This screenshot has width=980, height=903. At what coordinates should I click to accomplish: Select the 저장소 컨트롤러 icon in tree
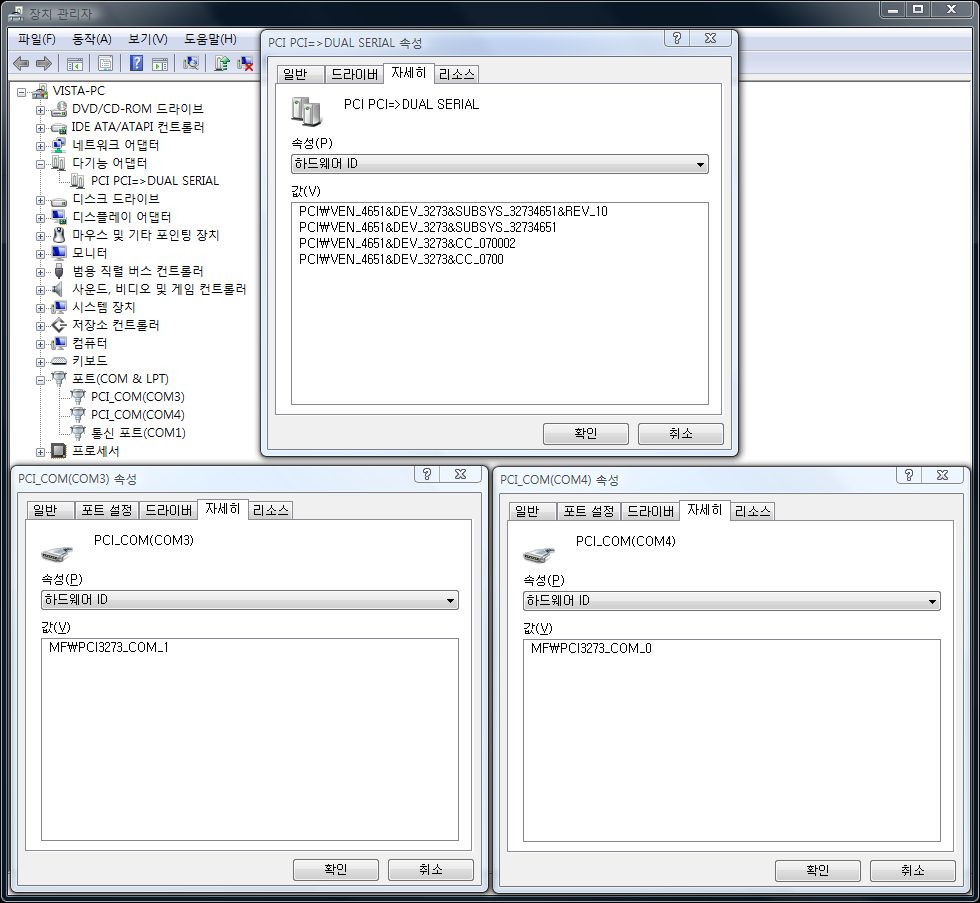coord(59,325)
